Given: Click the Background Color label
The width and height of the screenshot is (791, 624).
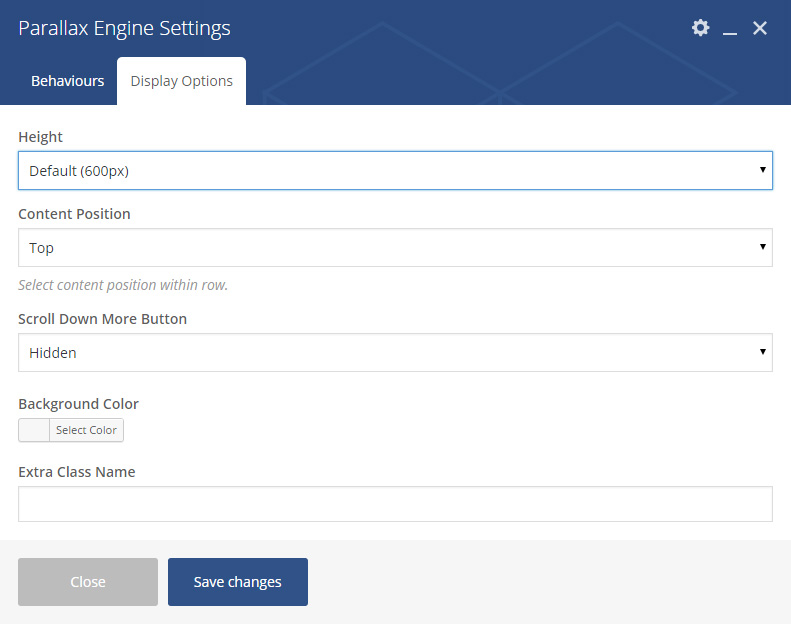Looking at the screenshot, I should click(x=78, y=404).
